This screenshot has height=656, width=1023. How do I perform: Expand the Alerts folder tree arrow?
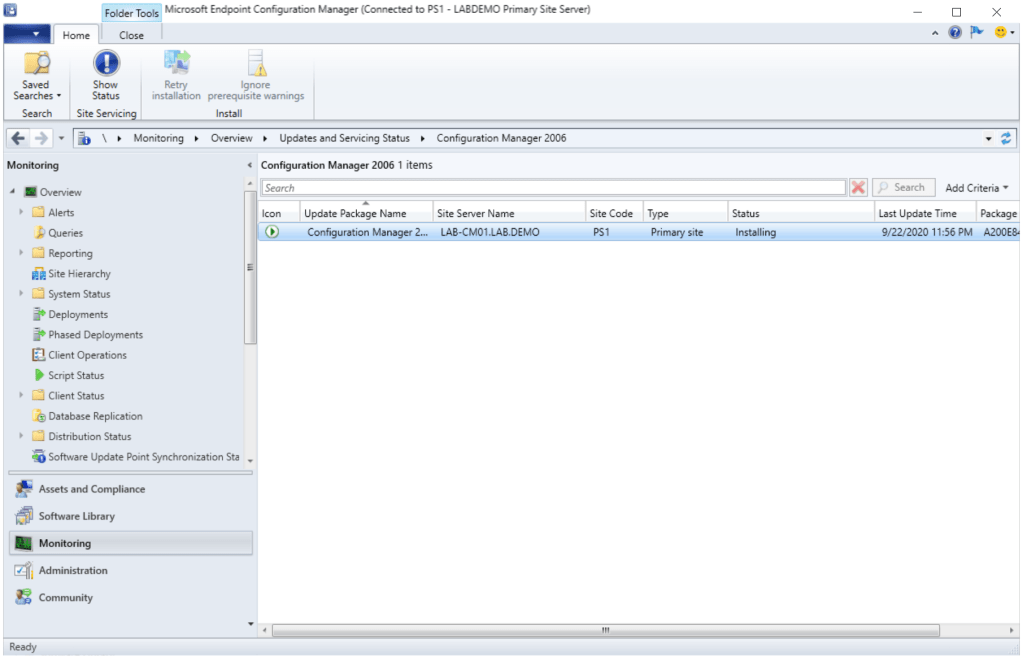pyautogui.click(x=22, y=213)
